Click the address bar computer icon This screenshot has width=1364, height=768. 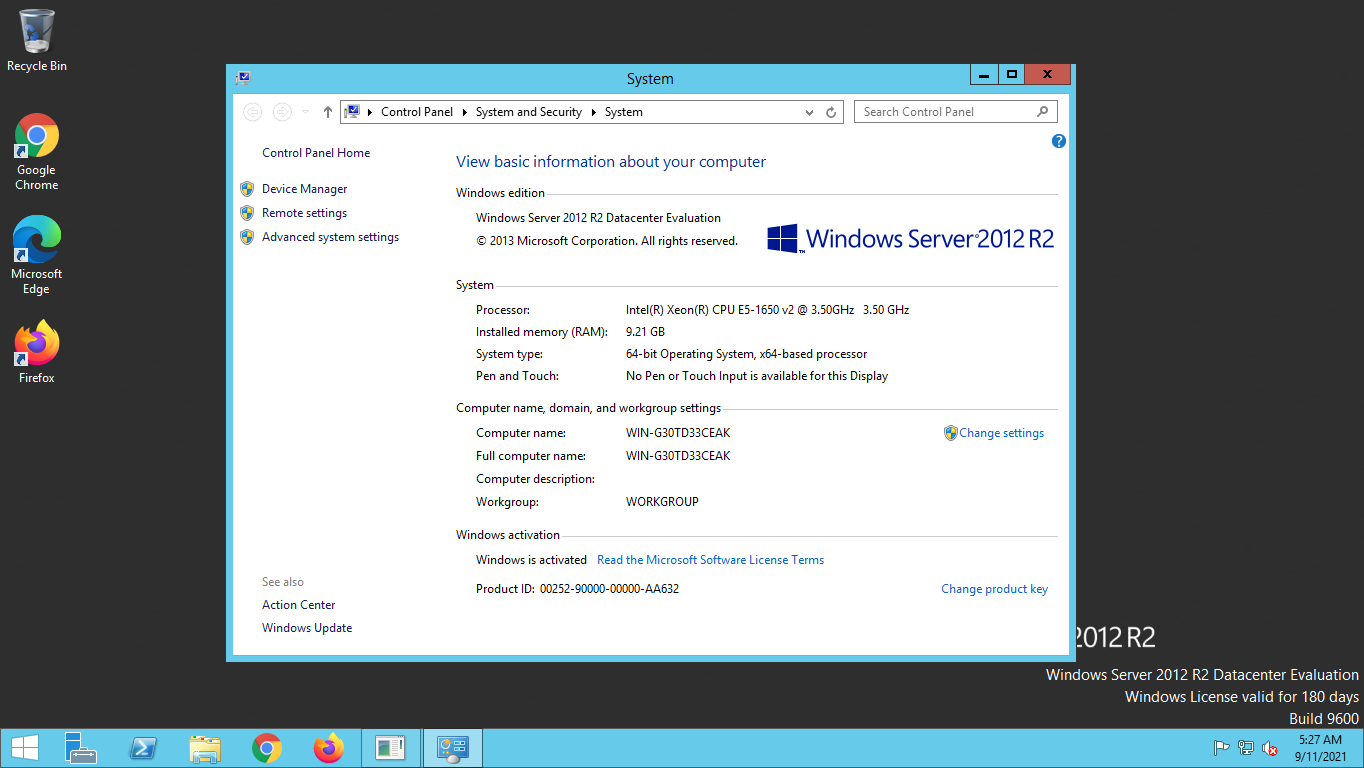352,112
